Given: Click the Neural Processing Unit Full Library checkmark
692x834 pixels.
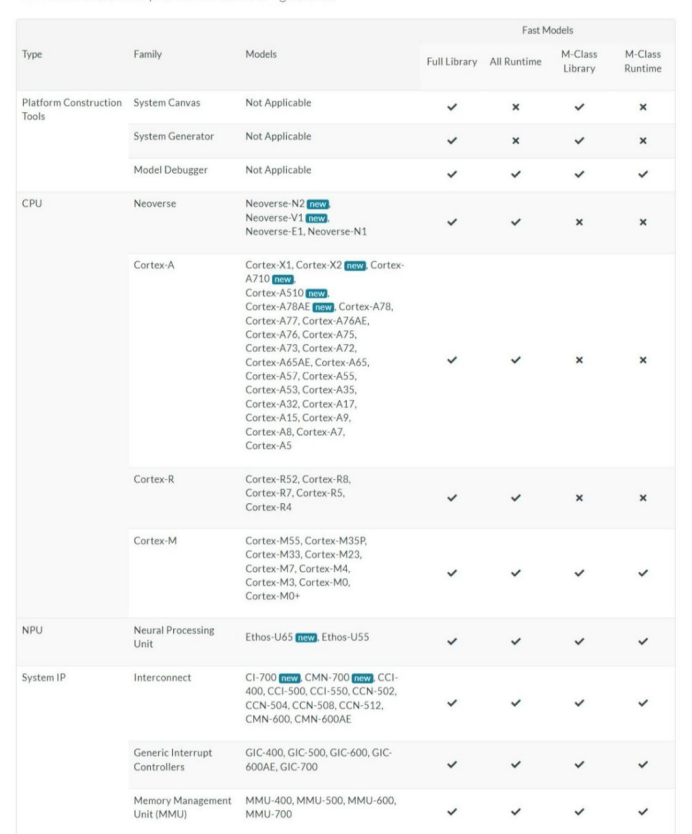Looking at the screenshot, I should [453, 641].
